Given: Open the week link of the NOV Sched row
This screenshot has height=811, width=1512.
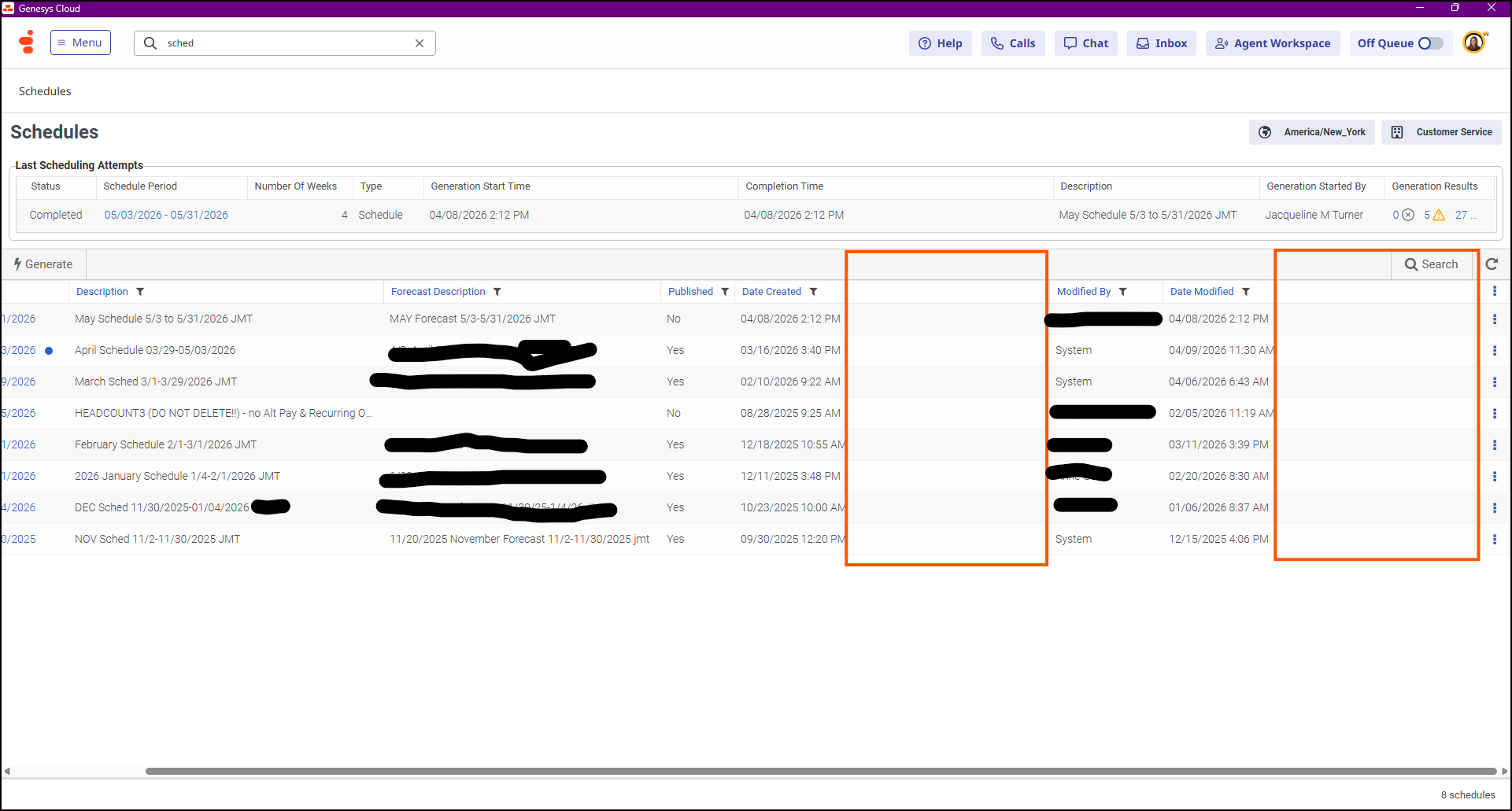Looking at the screenshot, I should click(19, 540).
